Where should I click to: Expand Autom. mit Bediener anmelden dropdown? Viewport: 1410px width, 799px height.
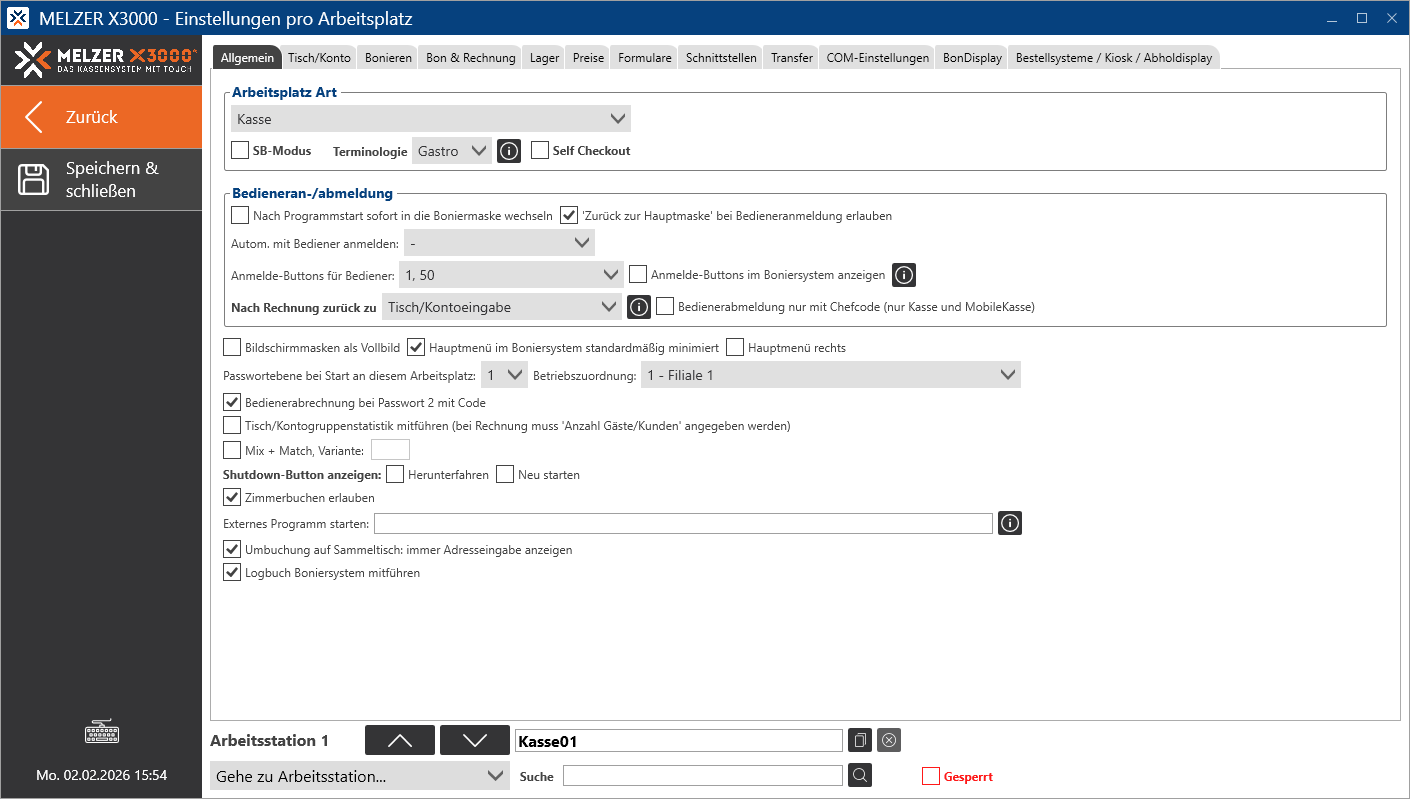[x=499, y=243]
